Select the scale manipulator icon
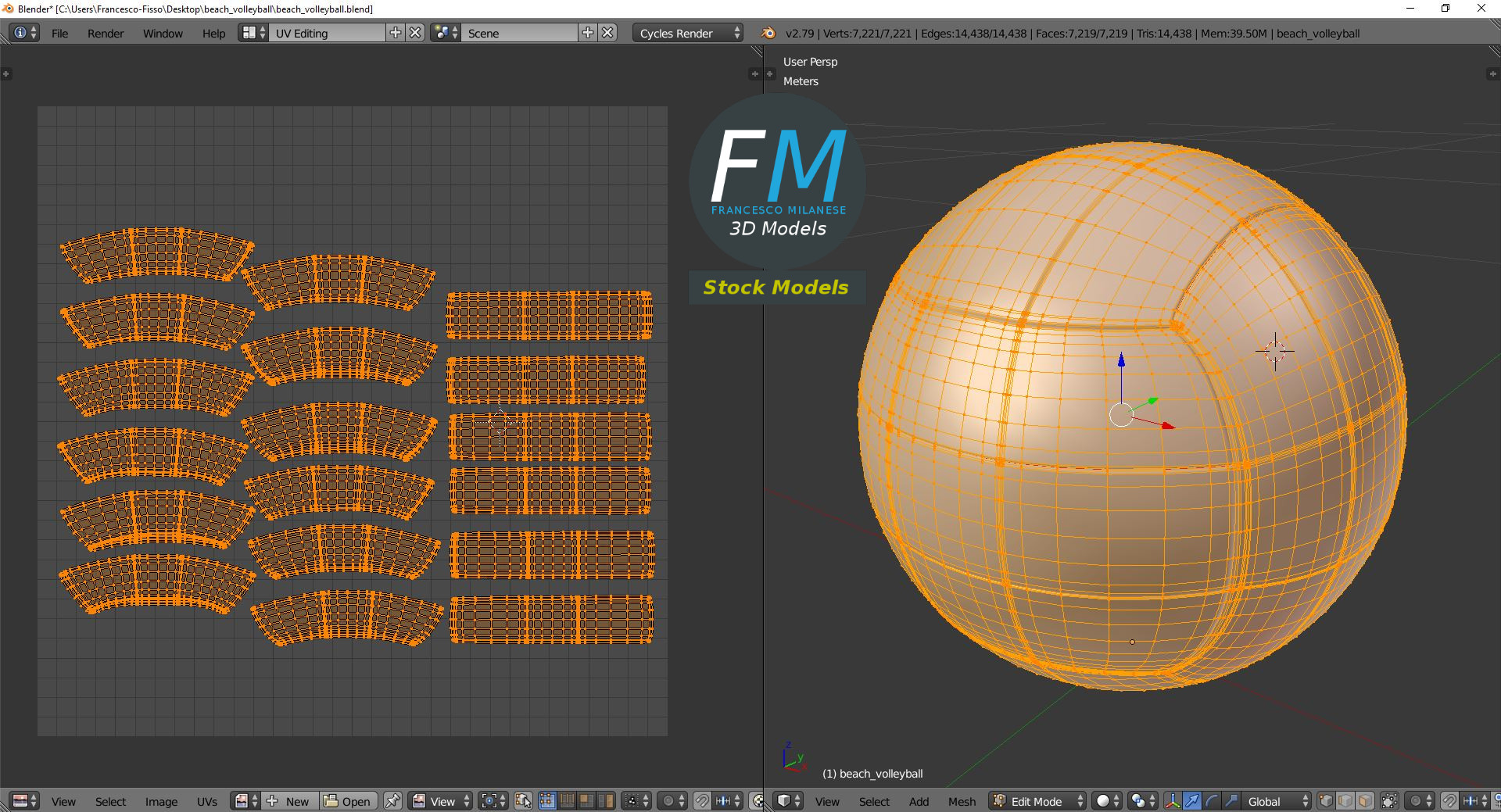 click(1231, 801)
